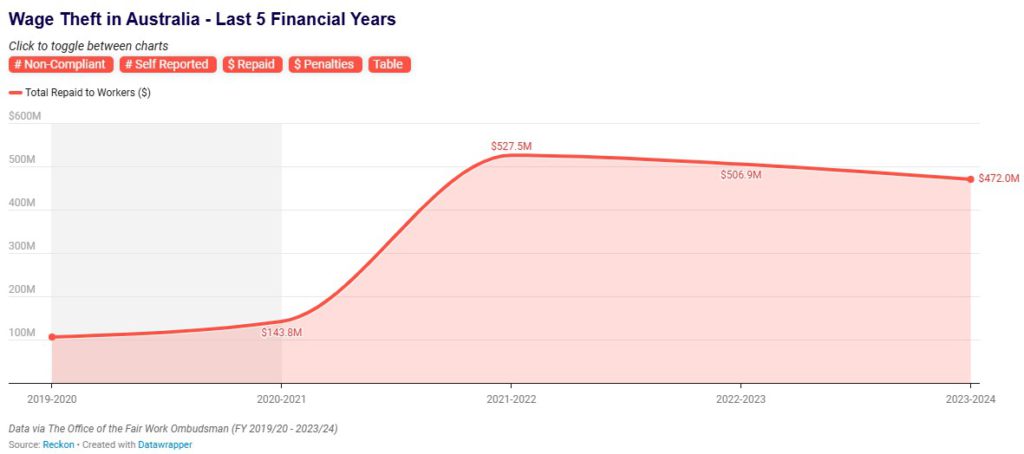
Task: Click the 2019-2020 data point dot
Action: click(x=52, y=337)
